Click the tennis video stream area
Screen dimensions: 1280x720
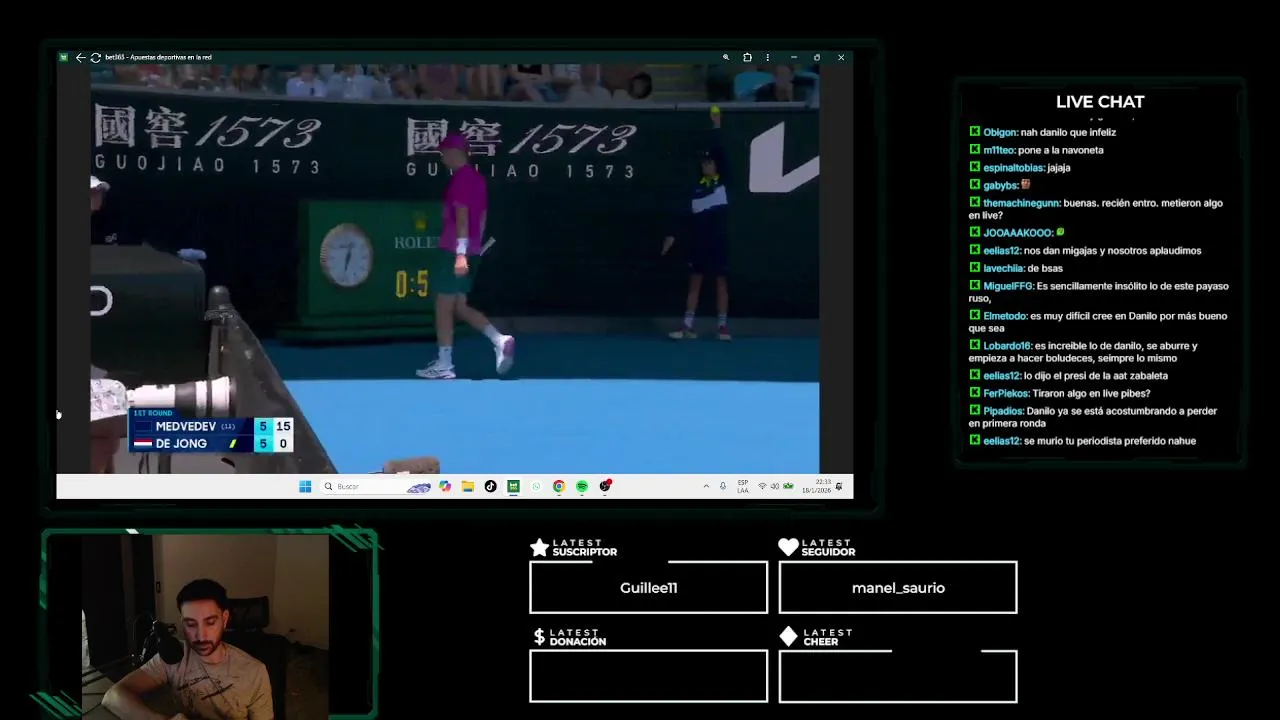(455, 268)
